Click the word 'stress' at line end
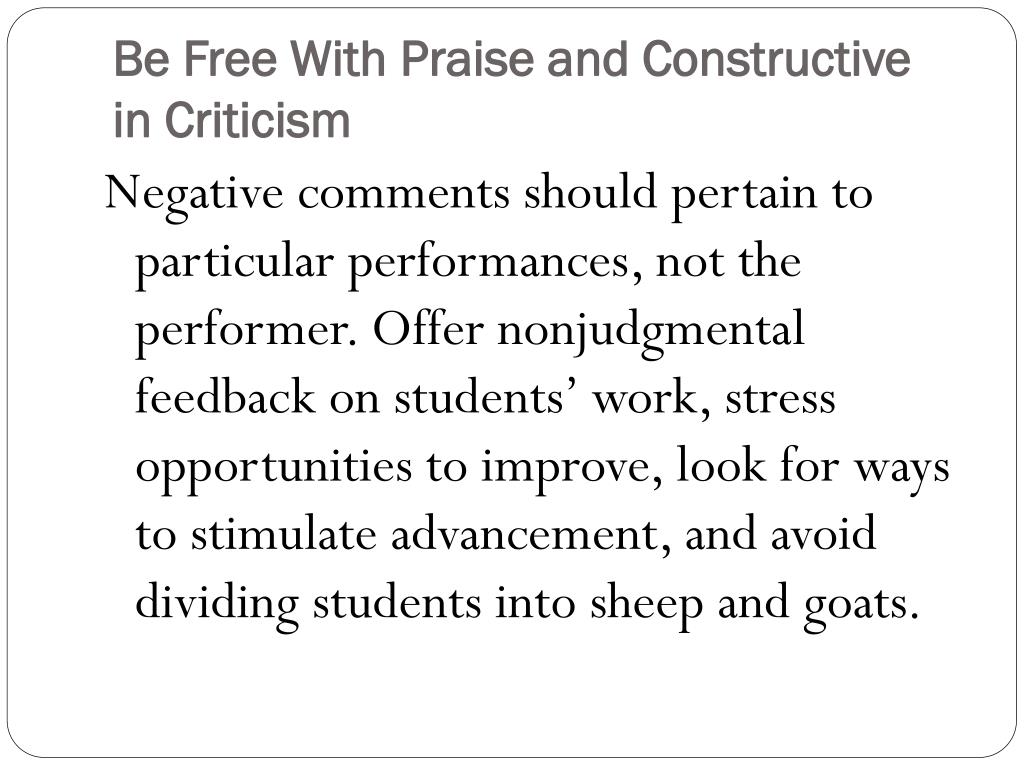 [x=780, y=399]
